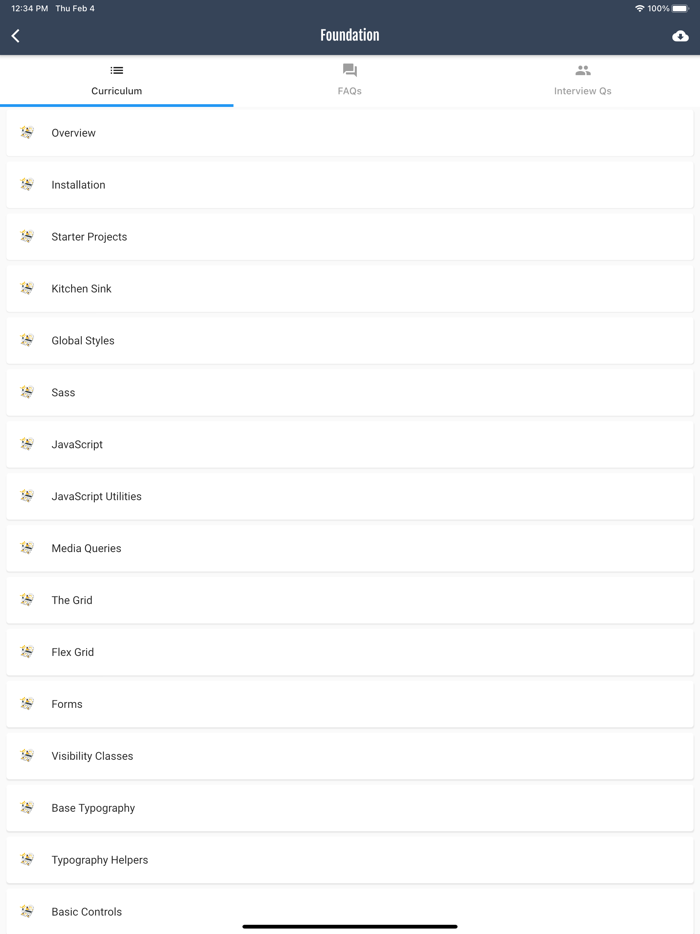Image resolution: width=700 pixels, height=934 pixels.
Task: Select the Media Queries lesson
Action: pos(349,549)
